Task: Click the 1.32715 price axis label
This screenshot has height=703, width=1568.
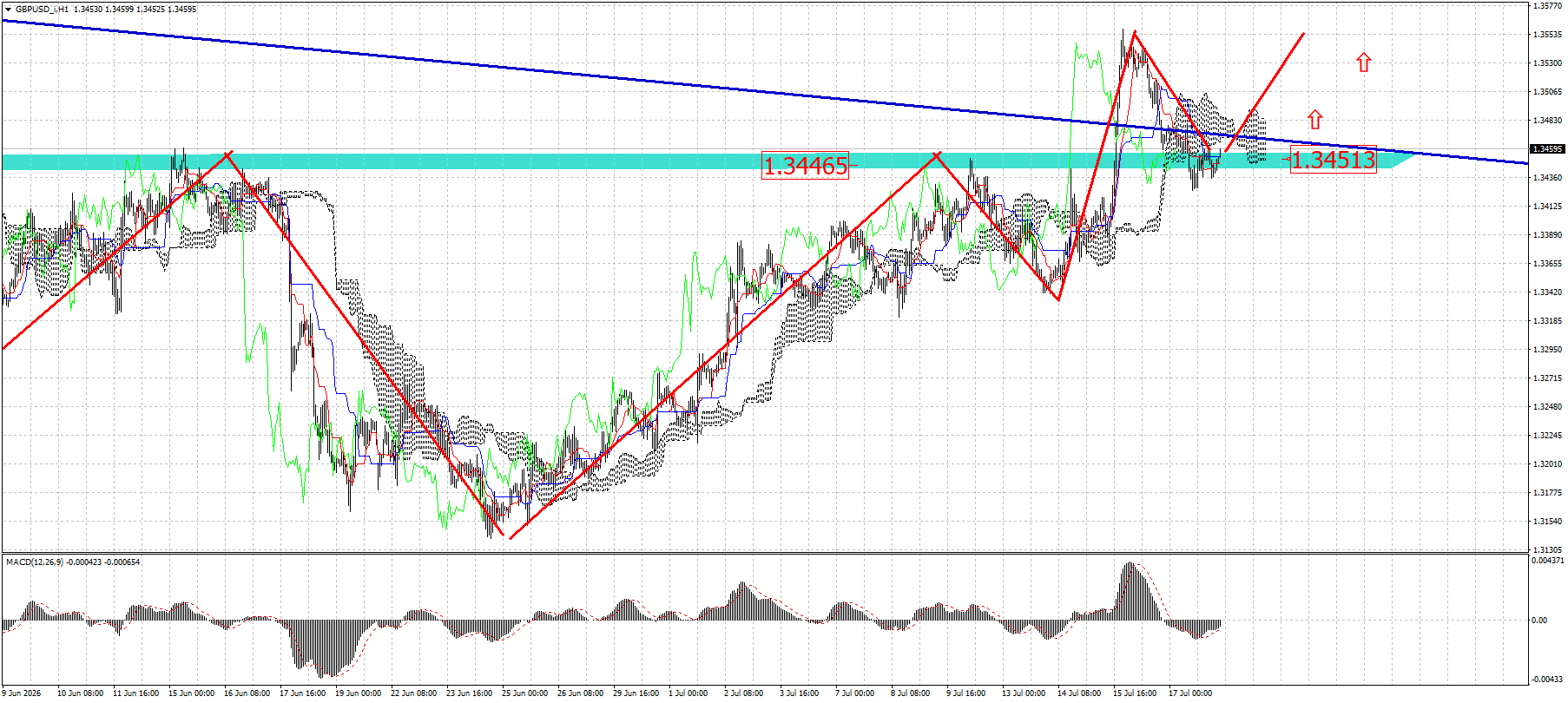Action: [1548, 378]
